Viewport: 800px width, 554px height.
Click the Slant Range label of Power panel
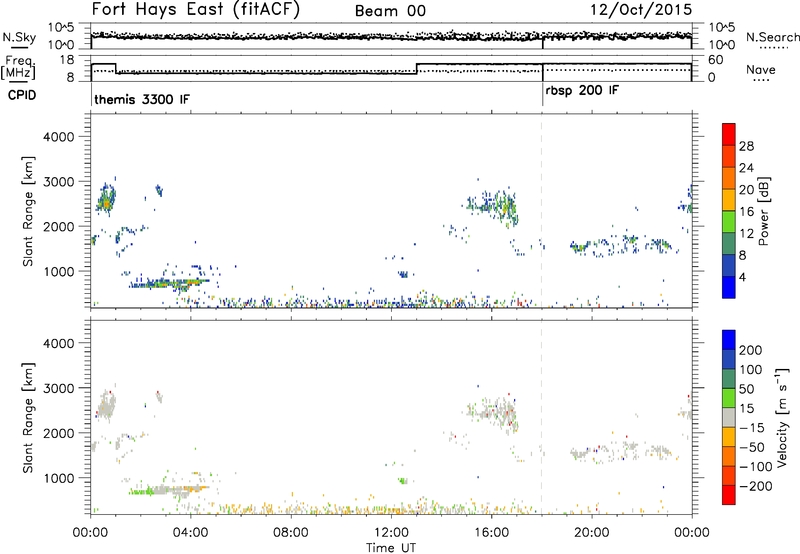coord(28,211)
